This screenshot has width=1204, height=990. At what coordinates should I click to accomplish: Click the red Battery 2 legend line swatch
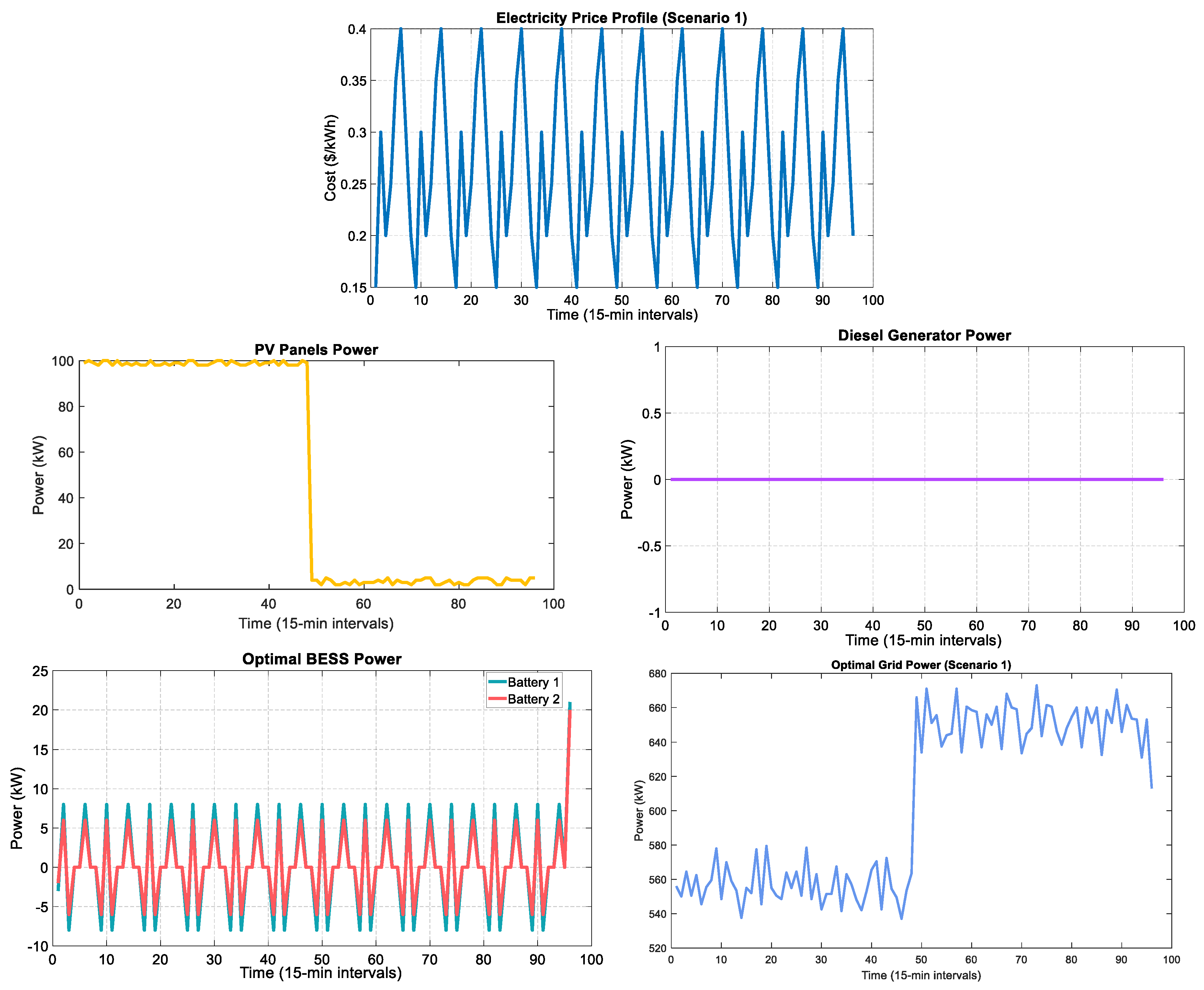click(x=497, y=699)
